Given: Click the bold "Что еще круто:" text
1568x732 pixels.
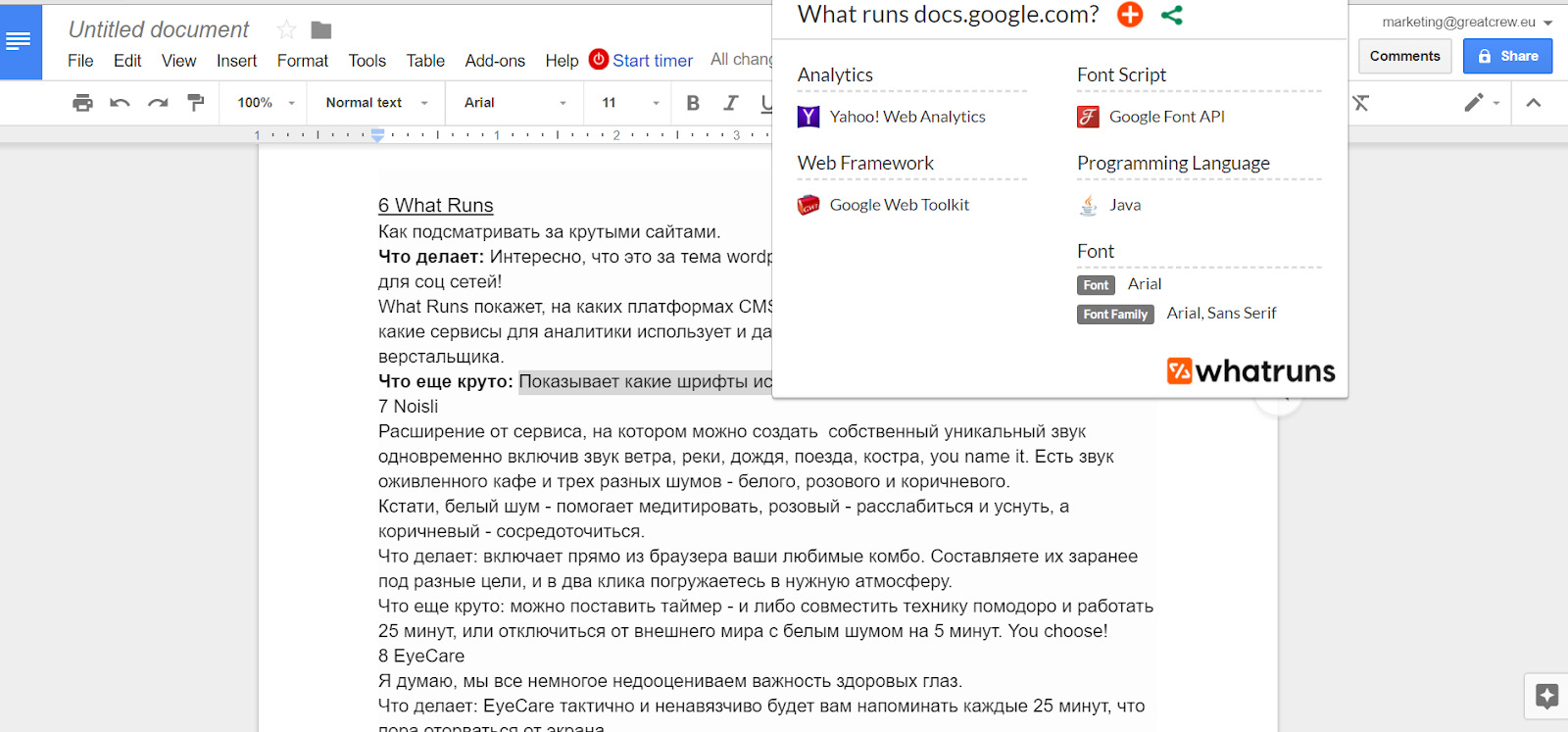Looking at the screenshot, I should (x=446, y=382).
